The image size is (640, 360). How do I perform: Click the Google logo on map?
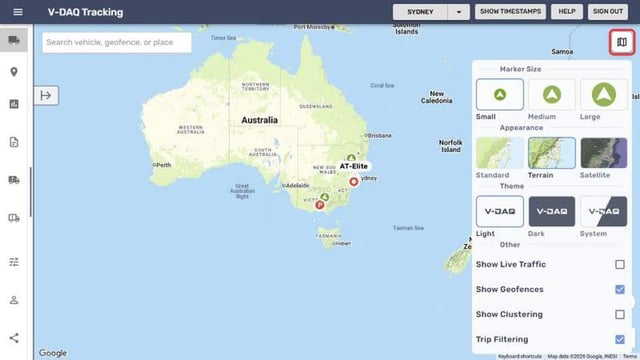click(x=53, y=353)
